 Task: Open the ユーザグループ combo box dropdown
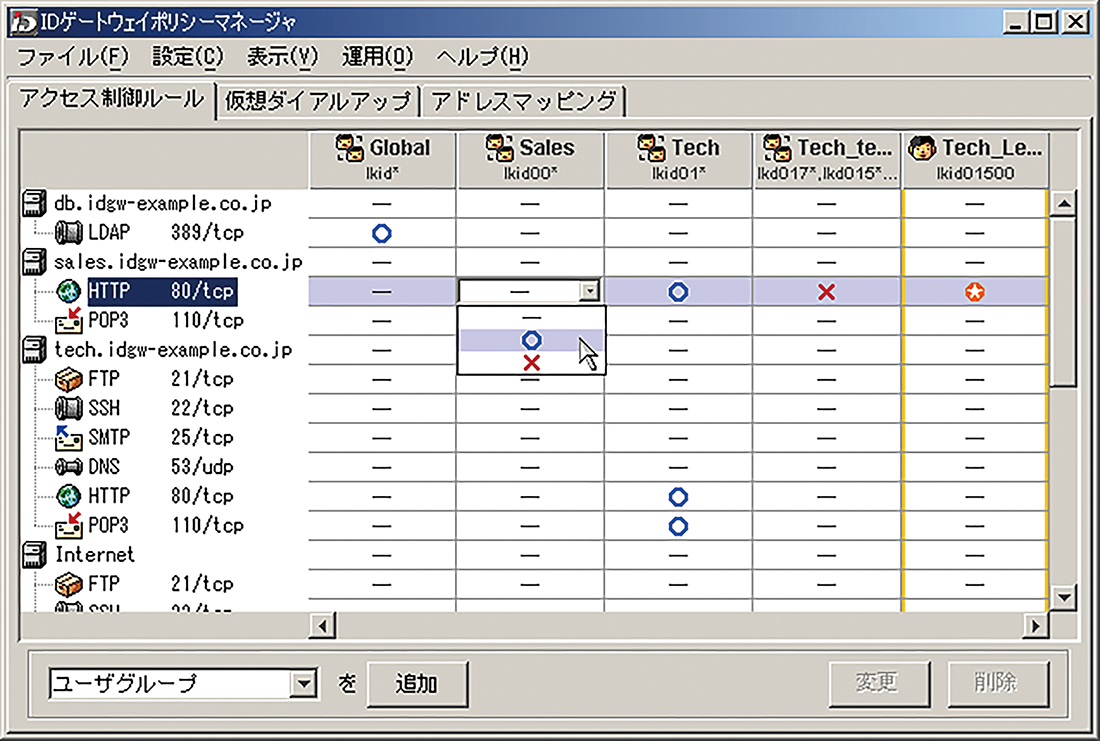click(x=301, y=684)
